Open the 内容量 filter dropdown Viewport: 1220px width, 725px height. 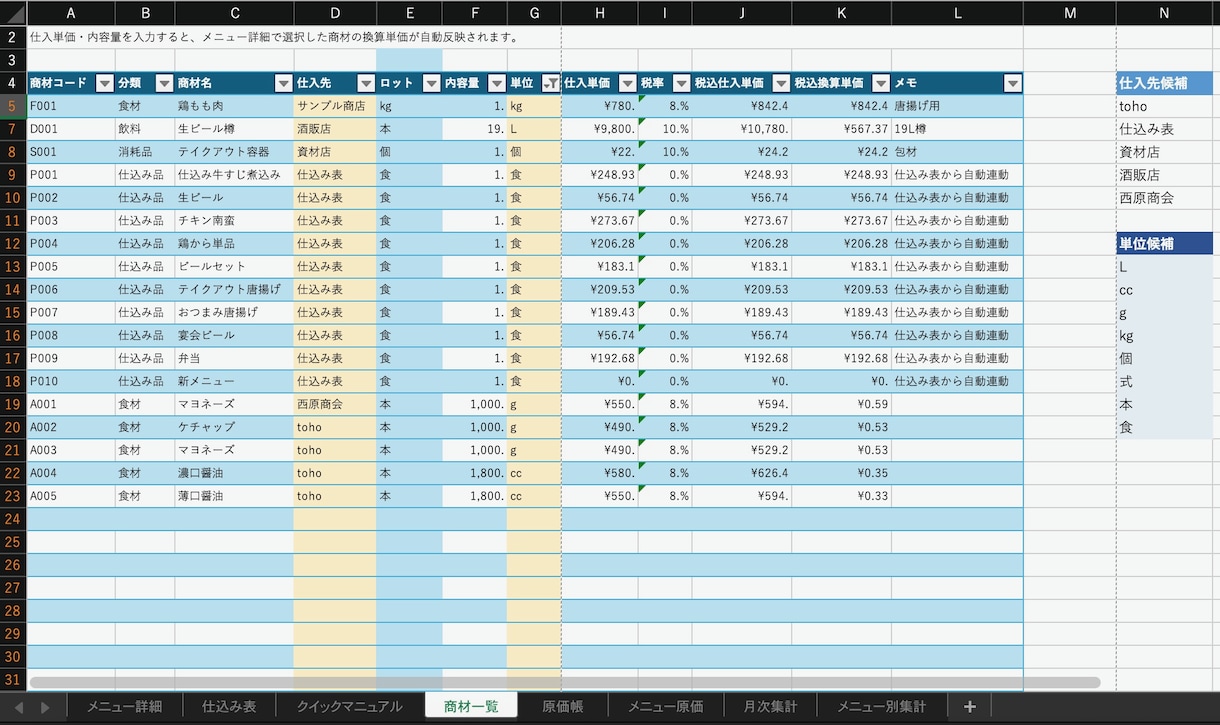click(496, 84)
